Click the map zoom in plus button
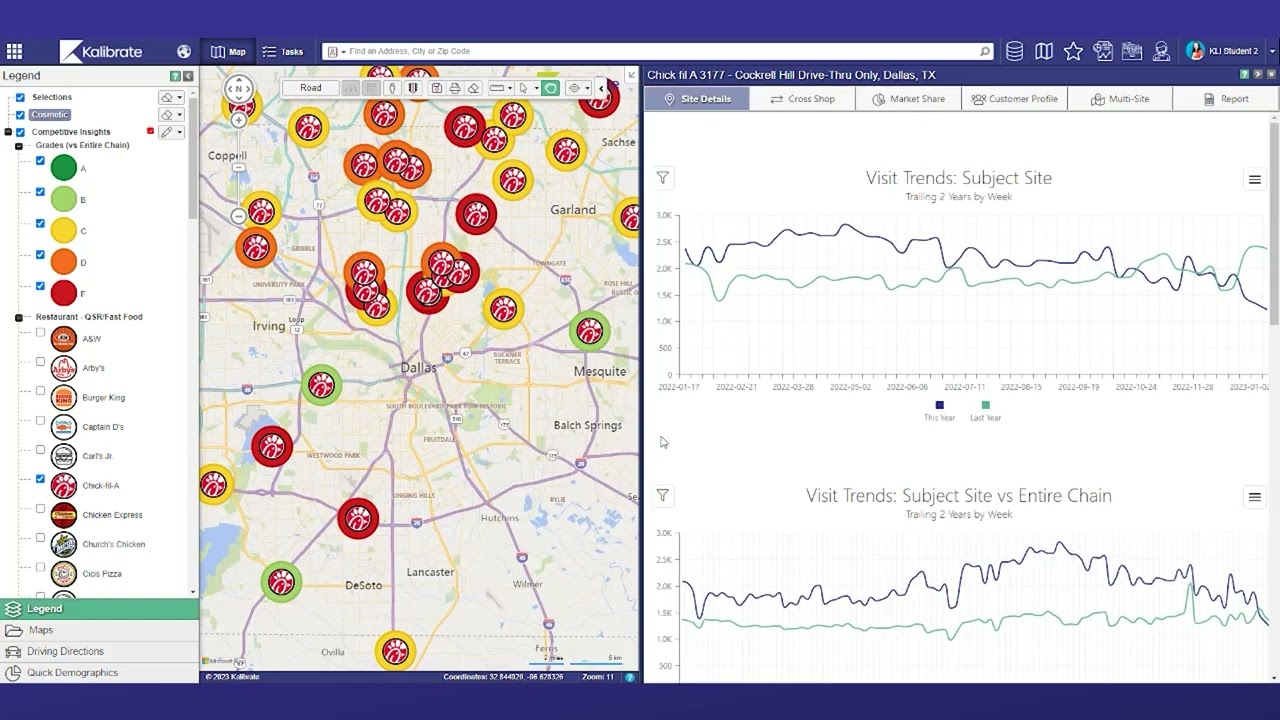The image size is (1280, 720). 239,120
